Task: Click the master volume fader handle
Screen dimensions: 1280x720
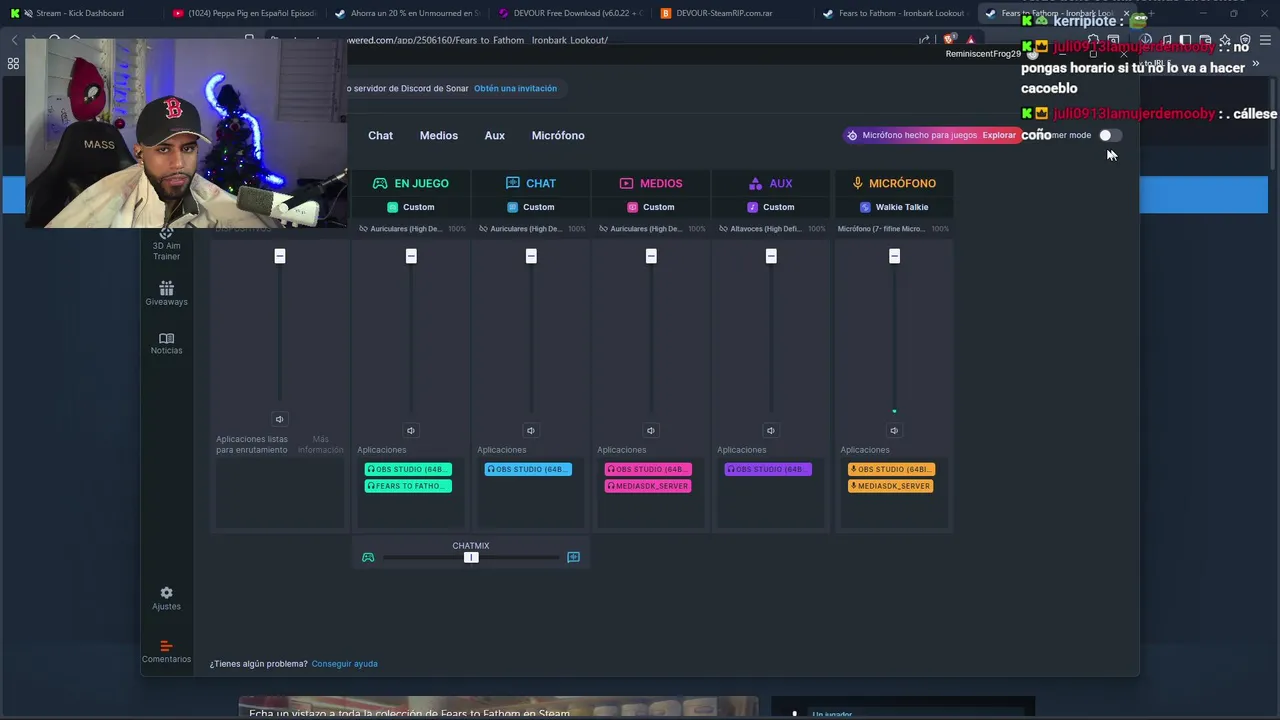Action: tap(280, 256)
